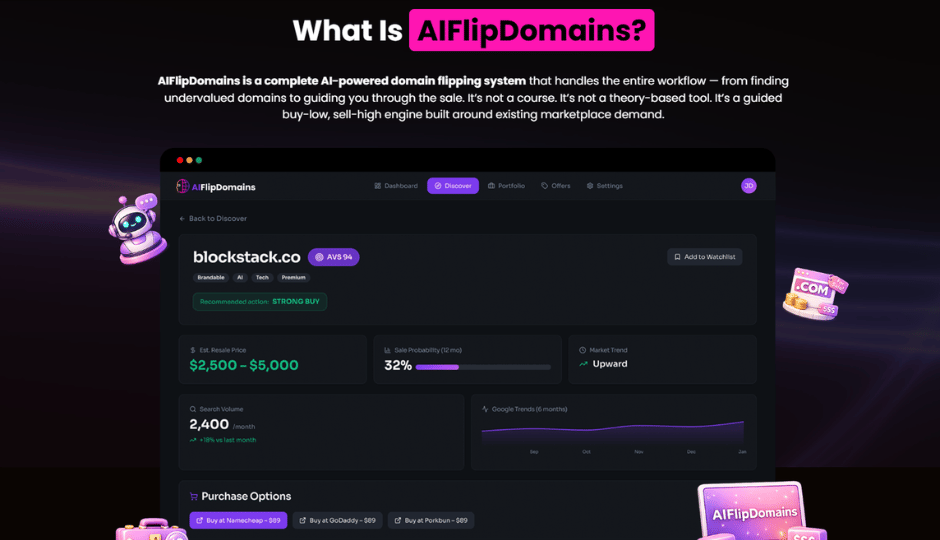Open the Offers tab
940x540 pixels.
click(x=556, y=186)
